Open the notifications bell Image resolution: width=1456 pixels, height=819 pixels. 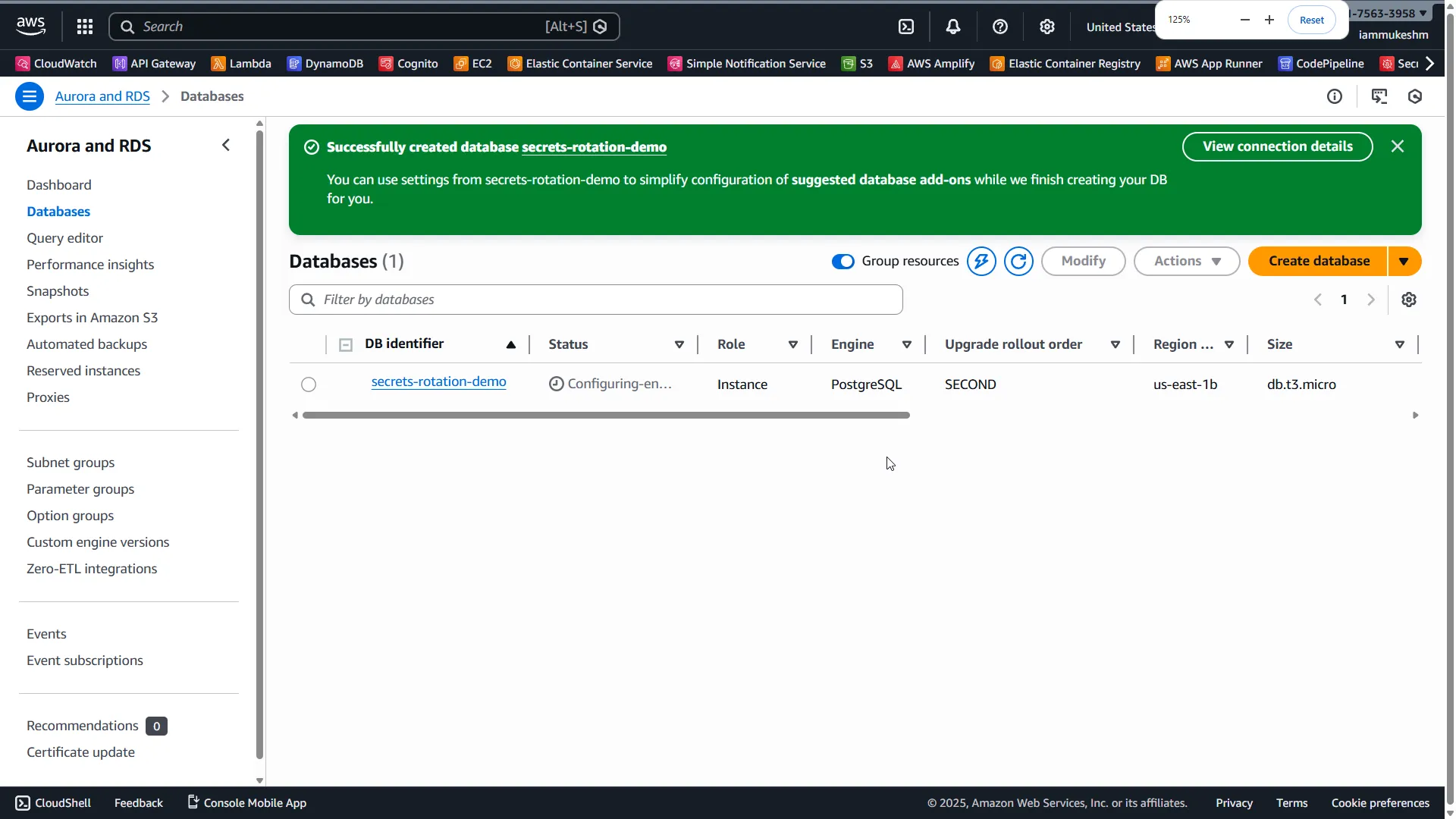[953, 27]
